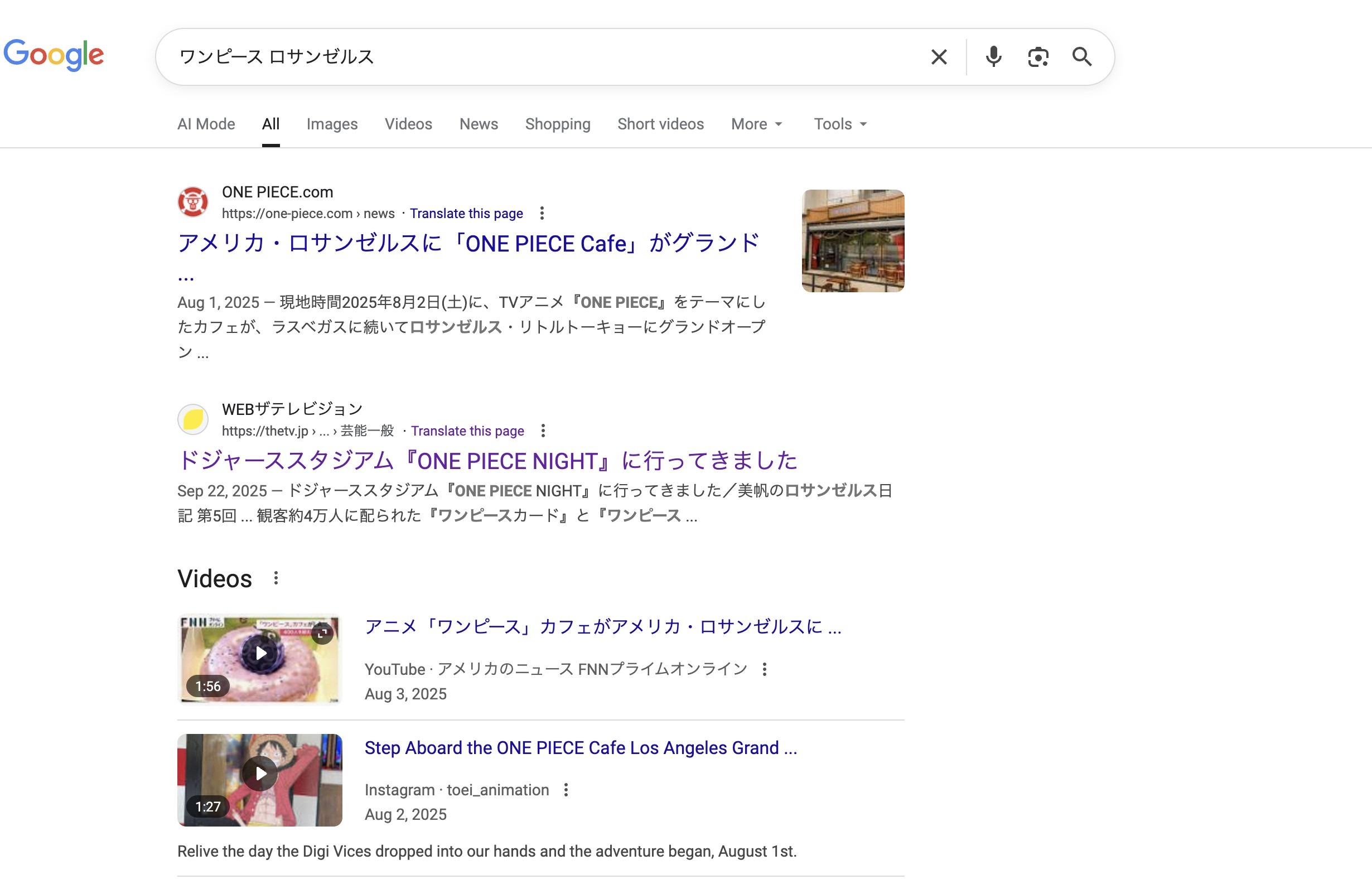Switch to the Images tab
This screenshot has height=889, width=1372.
coord(332,124)
